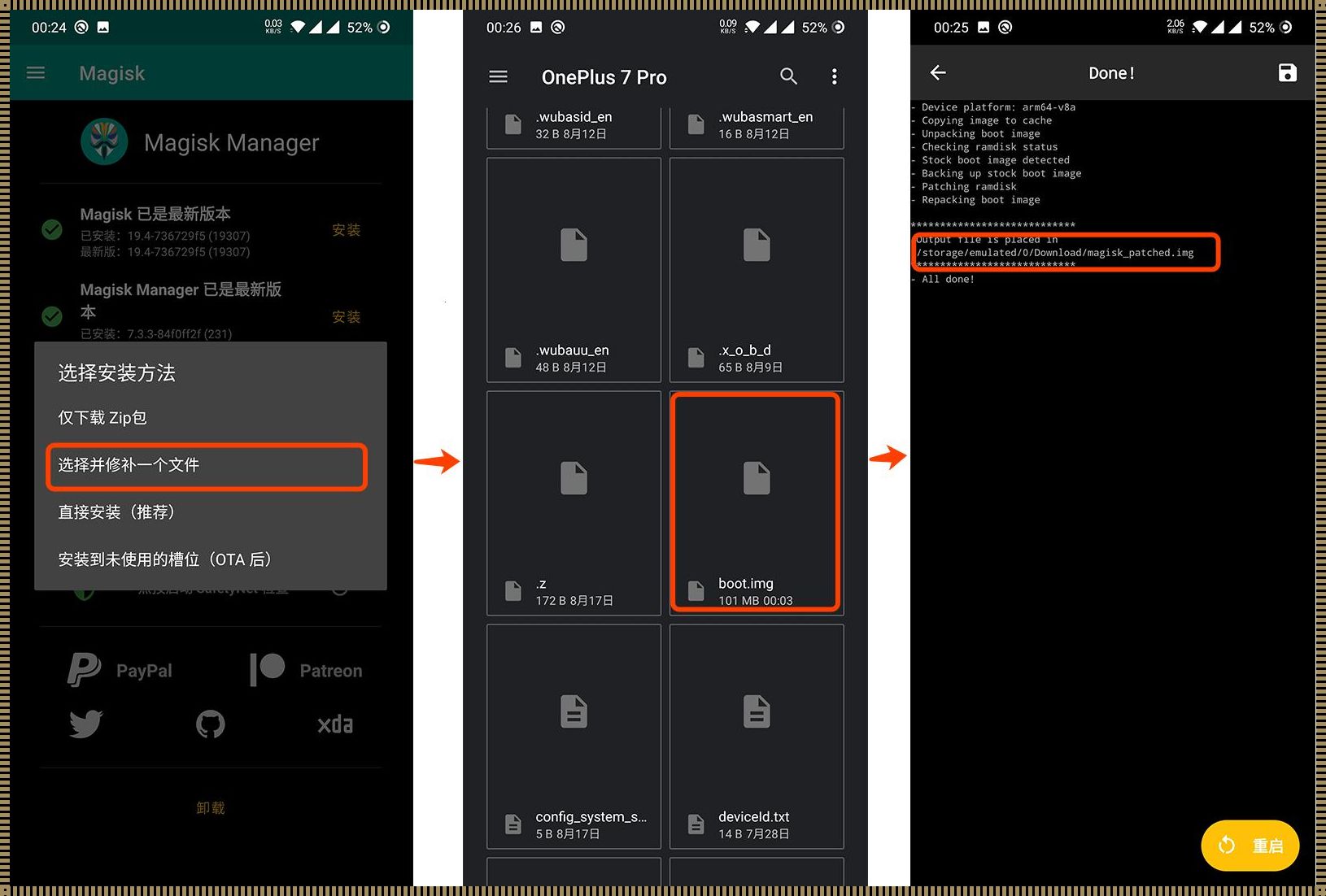Save the log with the floppy disk icon

click(x=1287, y=72)
